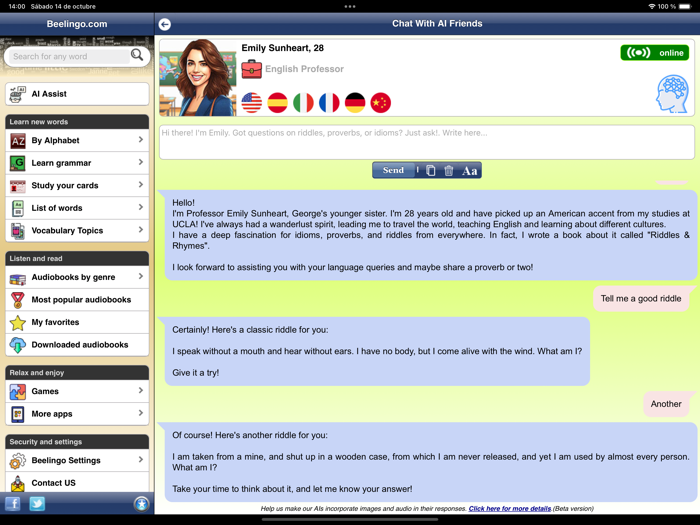Click the red briefcase profession icon
The width and height of the screenshot is (700, 525).
pos(251,69)
